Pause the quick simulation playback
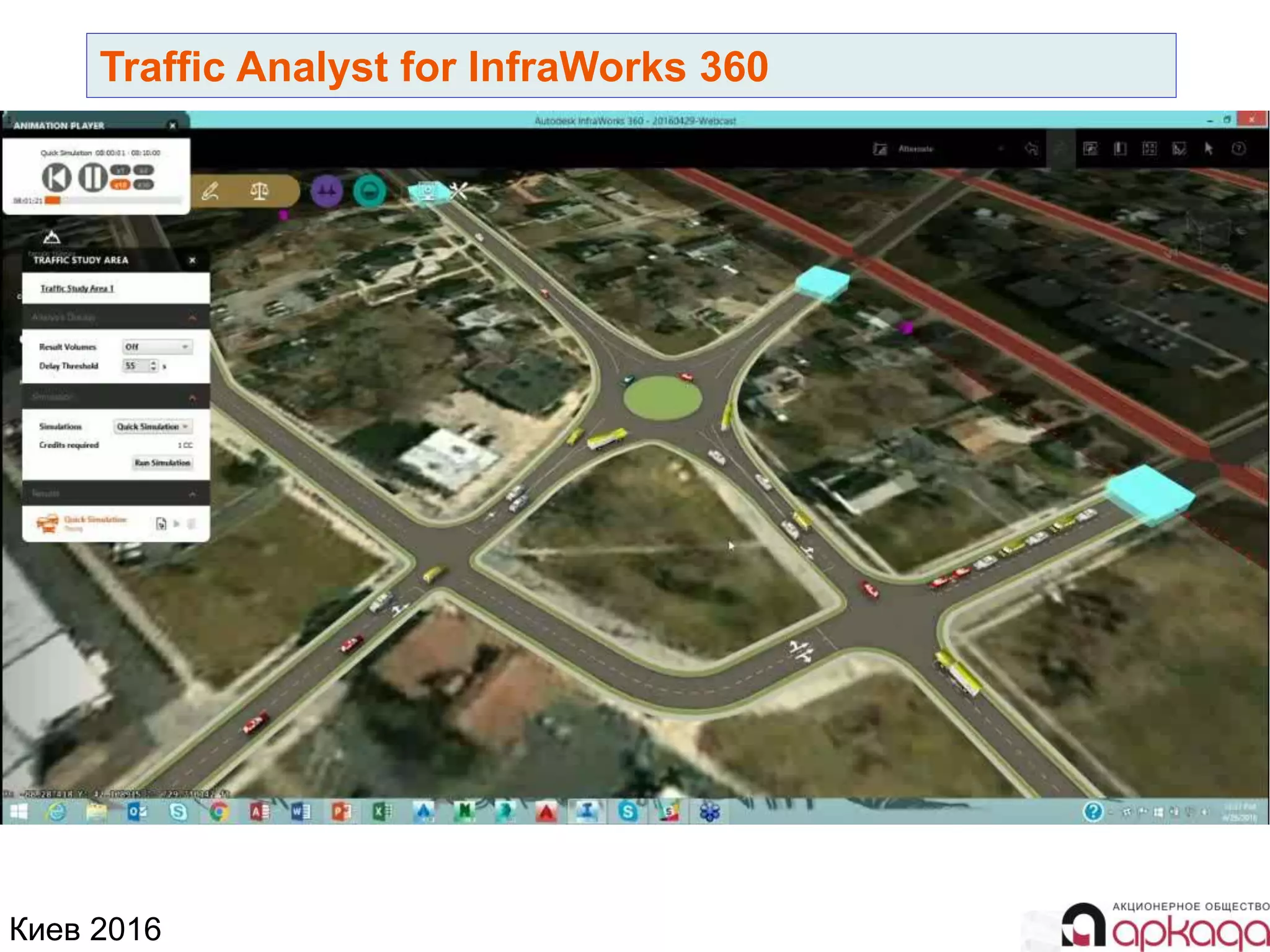 tap(92, 178)
